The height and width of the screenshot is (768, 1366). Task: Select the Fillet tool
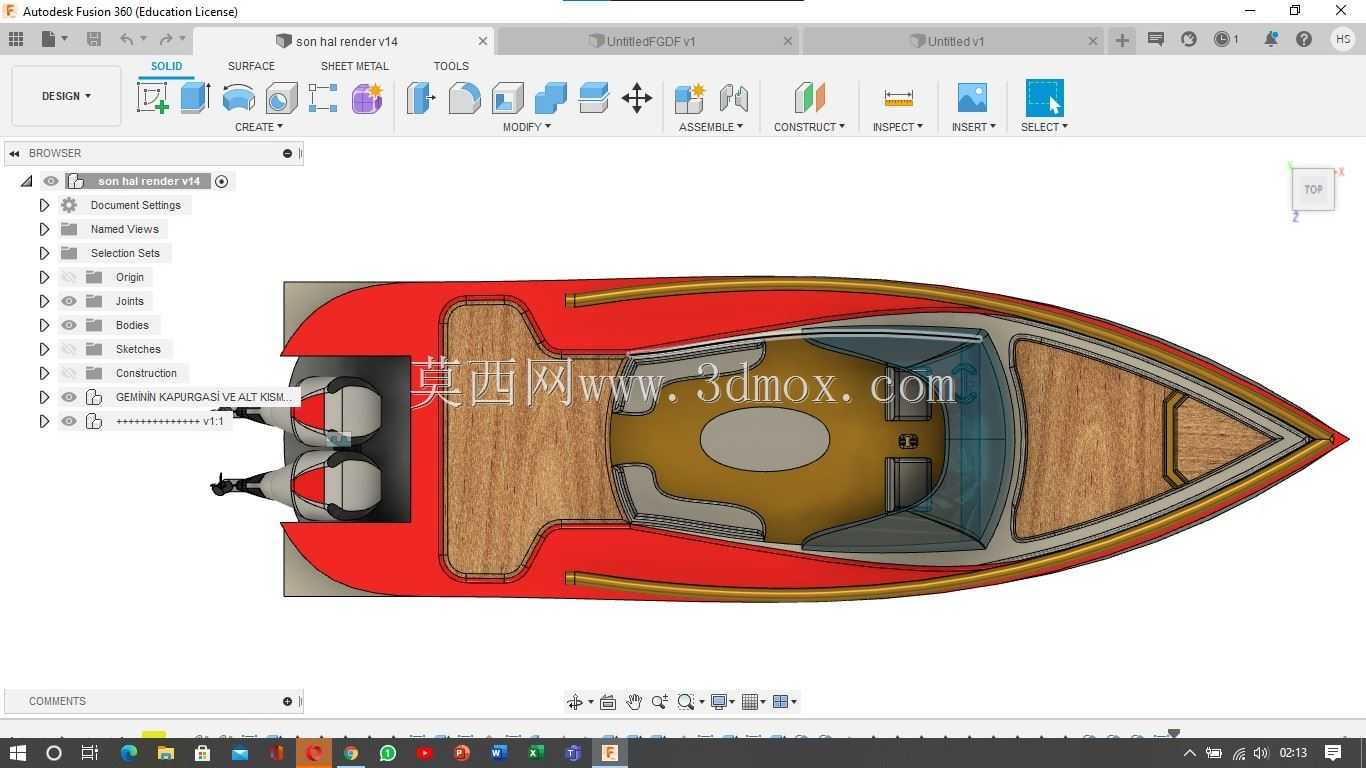464,98
